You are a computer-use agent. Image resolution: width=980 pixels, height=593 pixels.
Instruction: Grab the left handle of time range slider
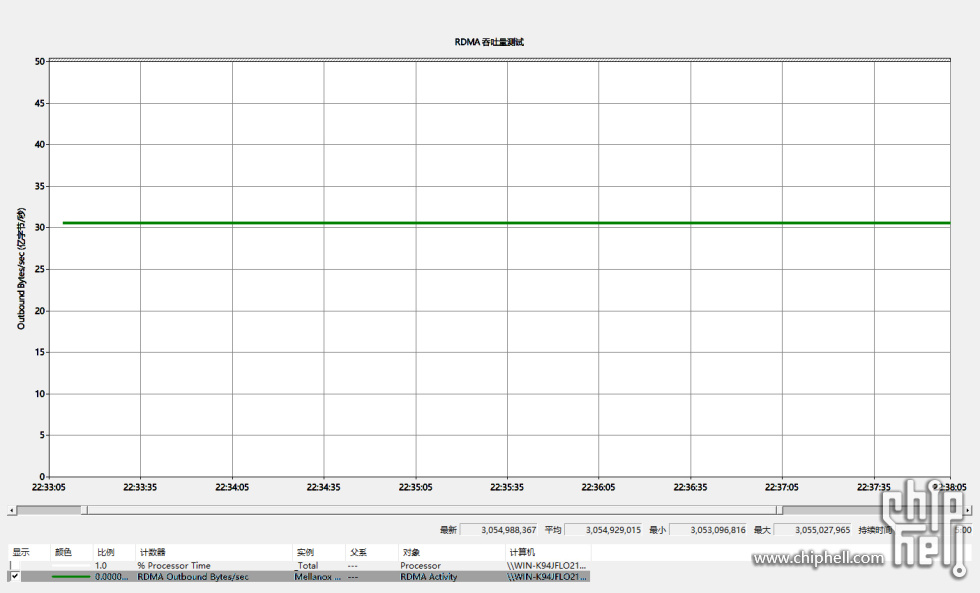84,510
